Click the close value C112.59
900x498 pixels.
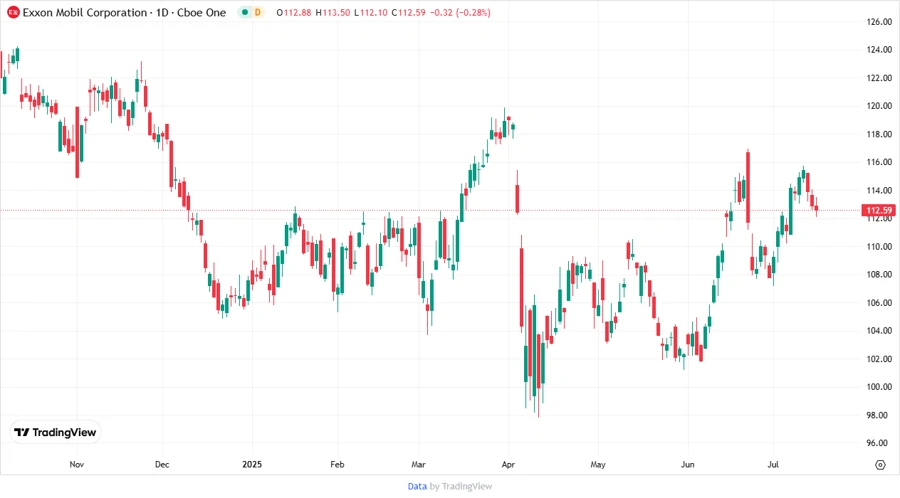click(x=409, y=12)
